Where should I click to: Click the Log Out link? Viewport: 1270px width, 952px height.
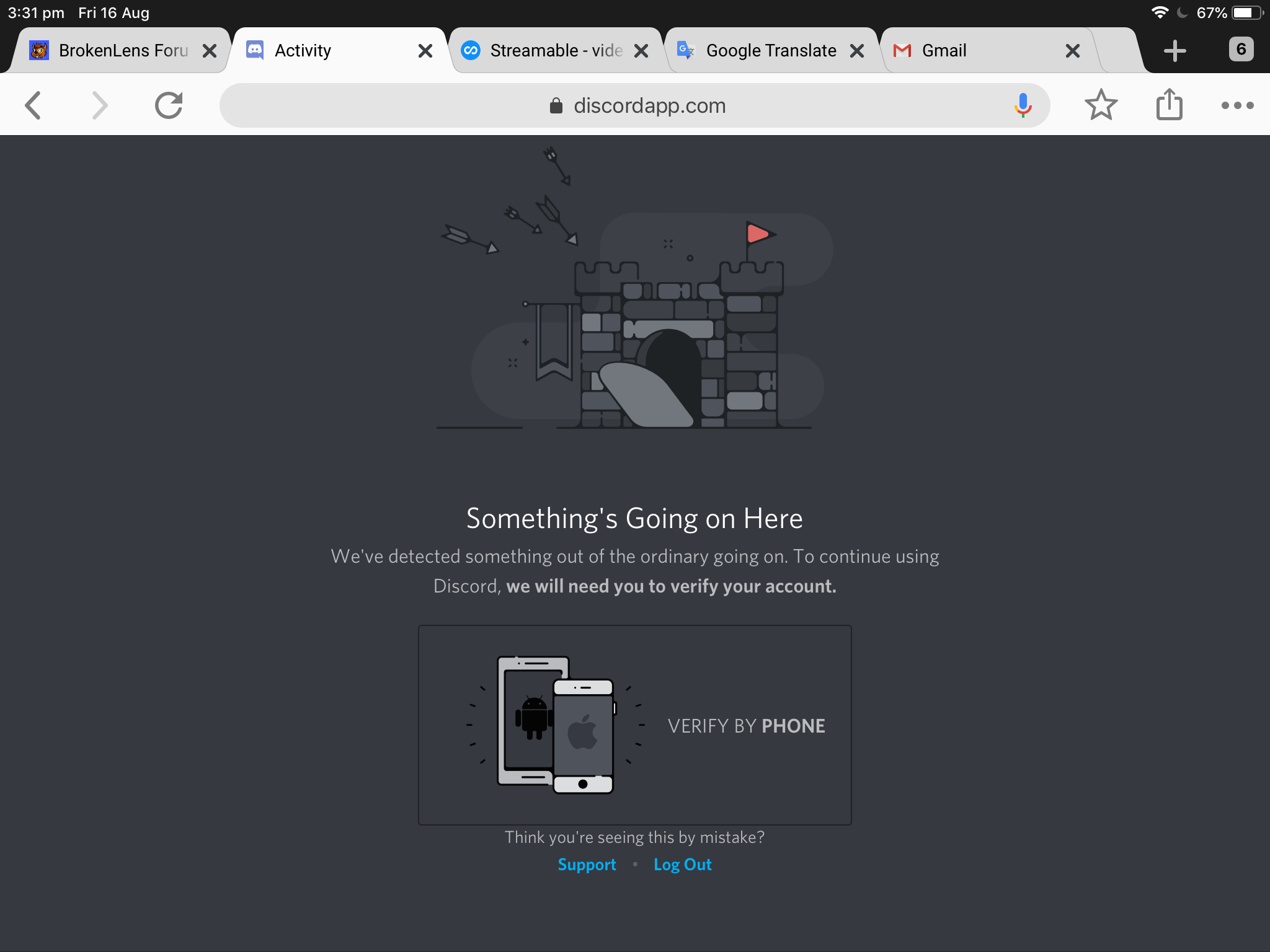(682, 865)
